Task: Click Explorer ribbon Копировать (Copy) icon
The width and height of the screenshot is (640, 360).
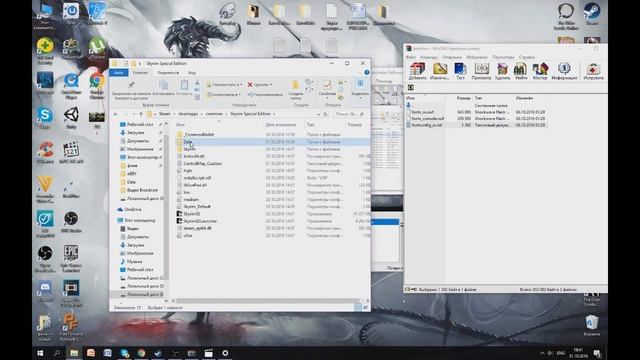Action: 163,85
